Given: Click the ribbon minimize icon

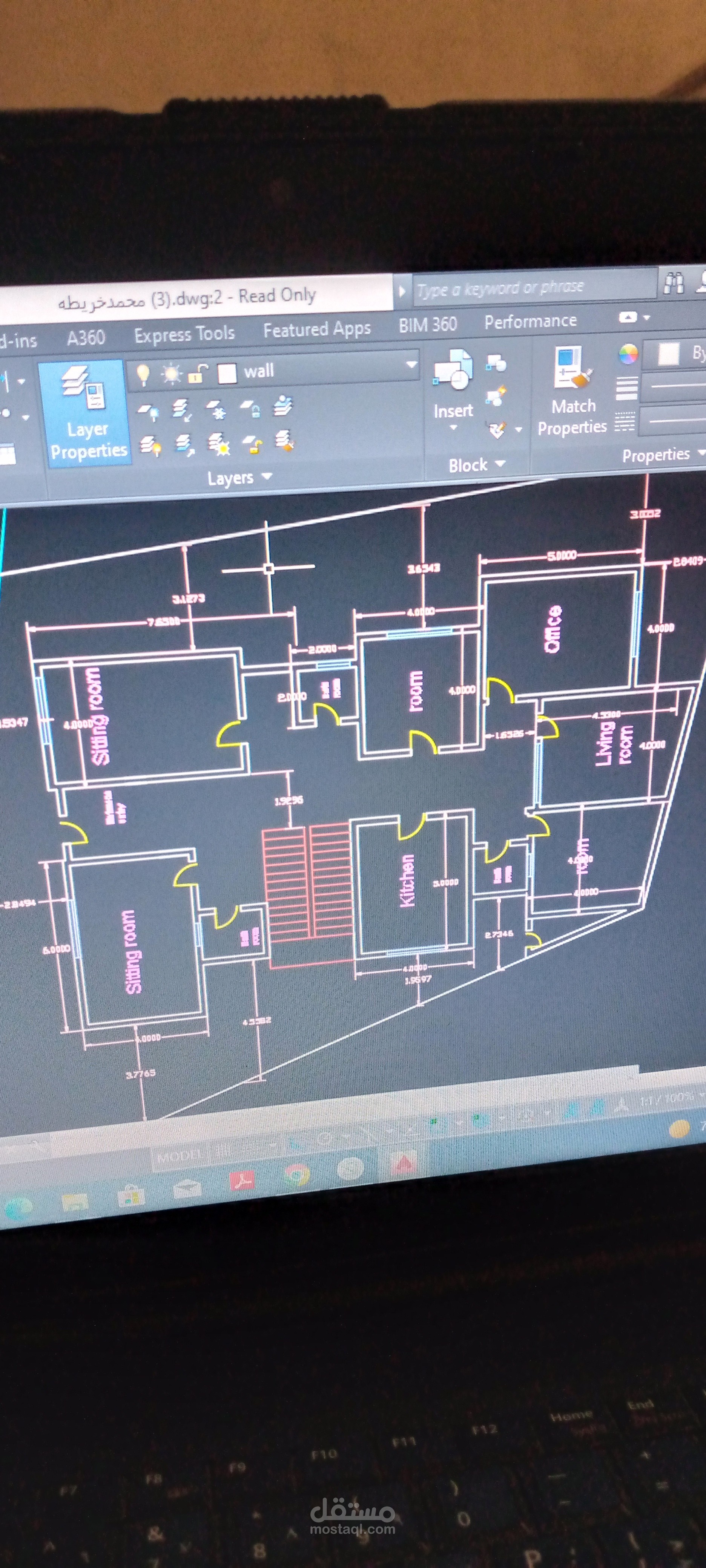Looking at the screenshot, I should point(628,317).
